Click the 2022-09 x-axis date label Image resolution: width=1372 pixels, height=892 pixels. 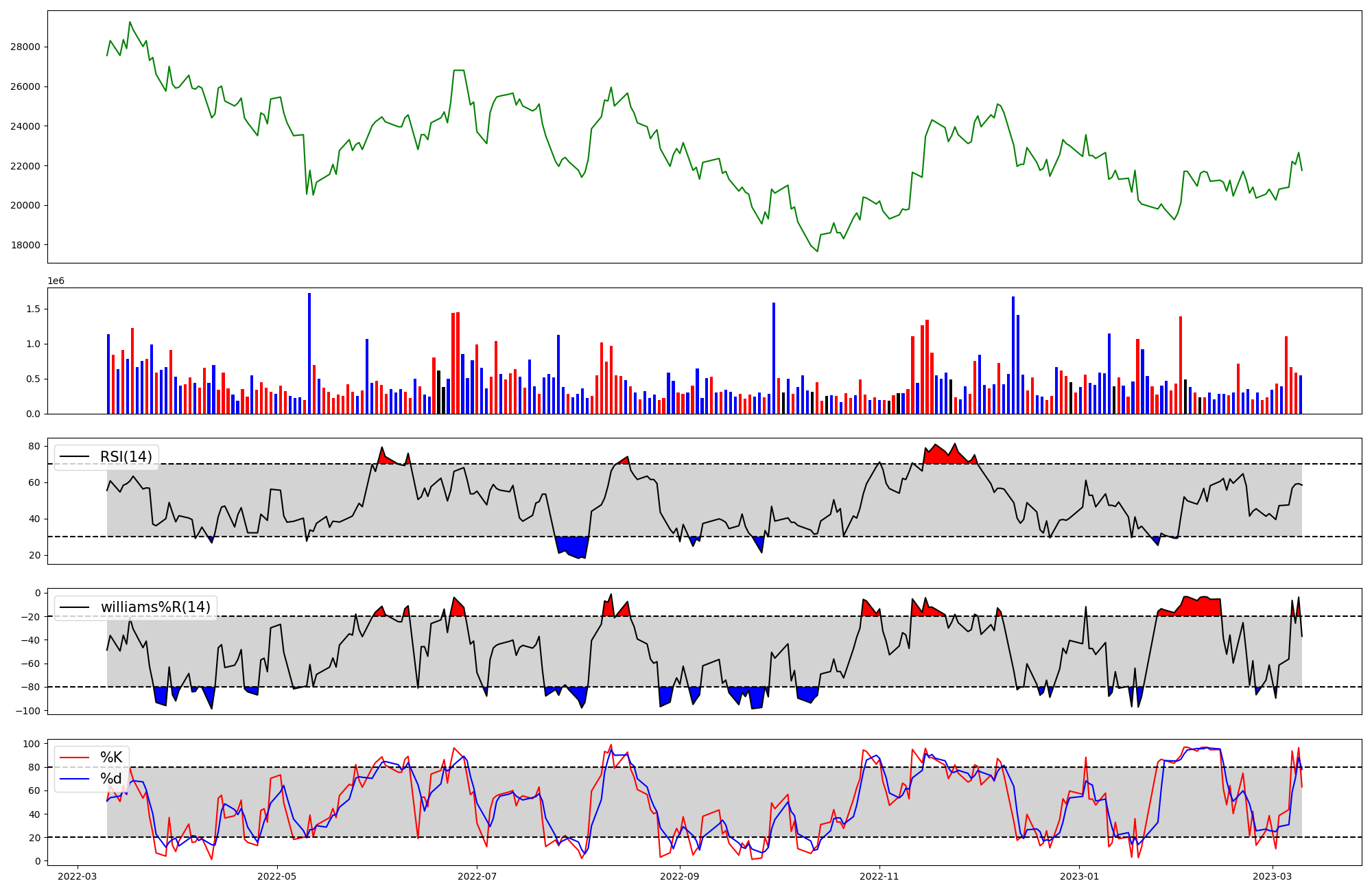(680, 876)
